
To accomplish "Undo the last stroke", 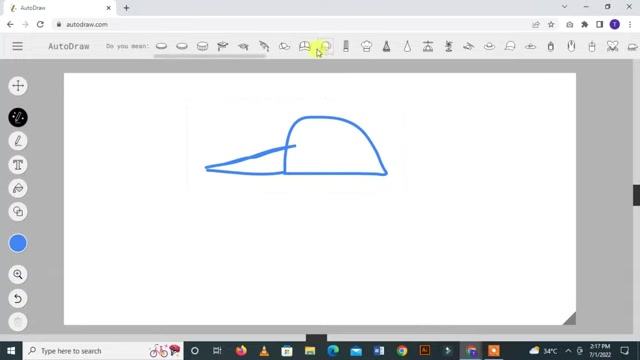I will pos(18,298).
